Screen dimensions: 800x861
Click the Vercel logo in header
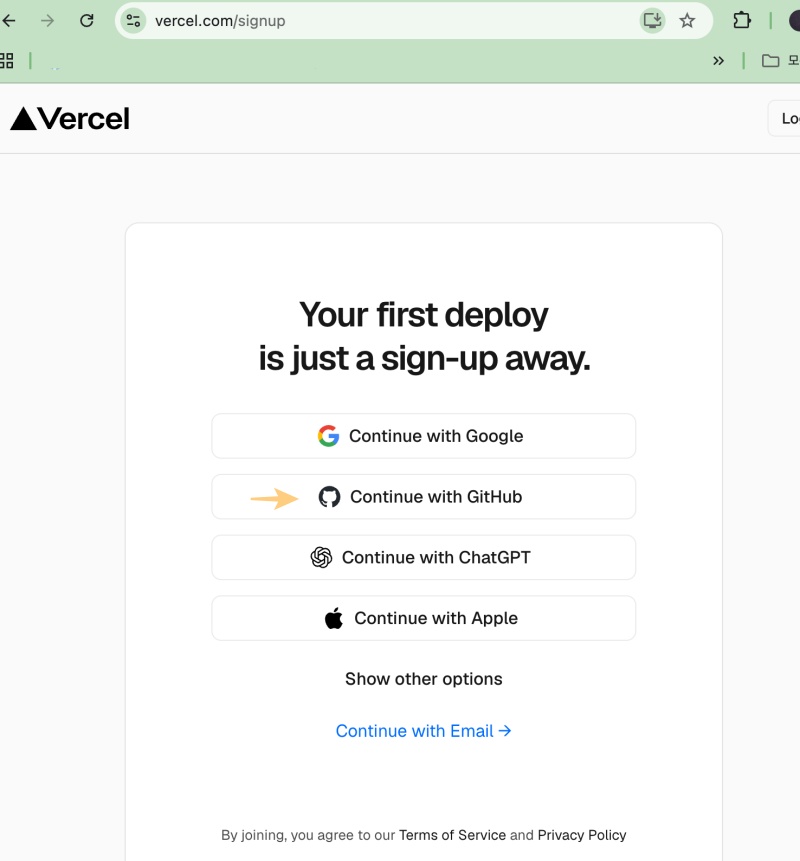[70, 119]
